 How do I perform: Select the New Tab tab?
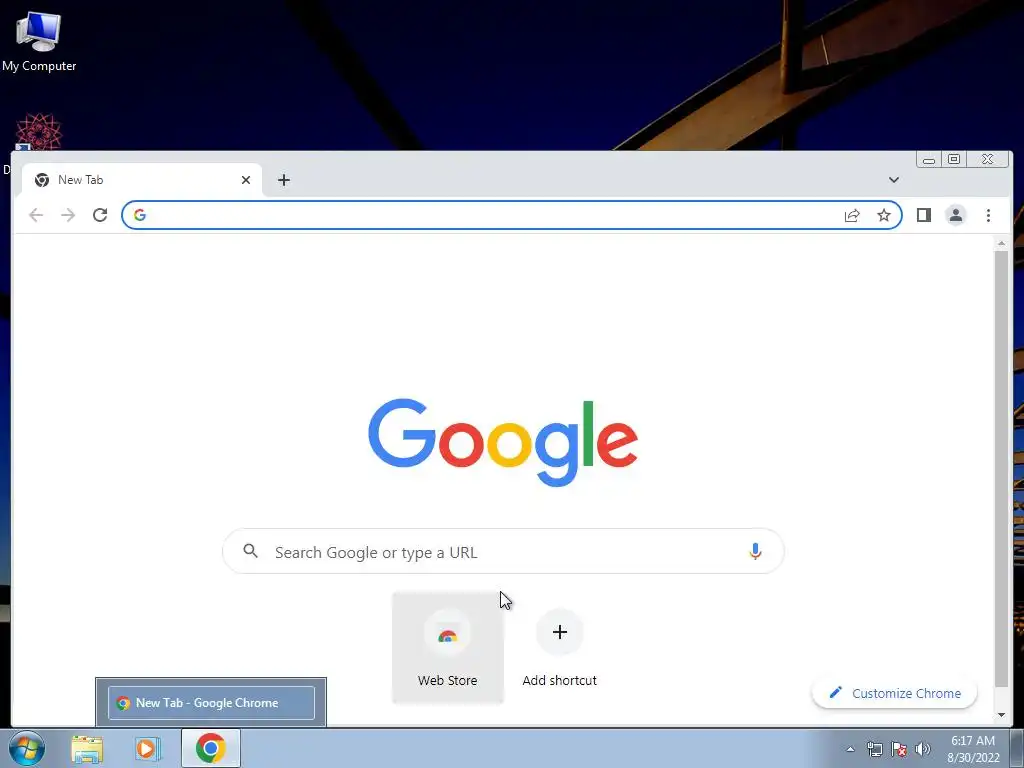coord(142,180)
